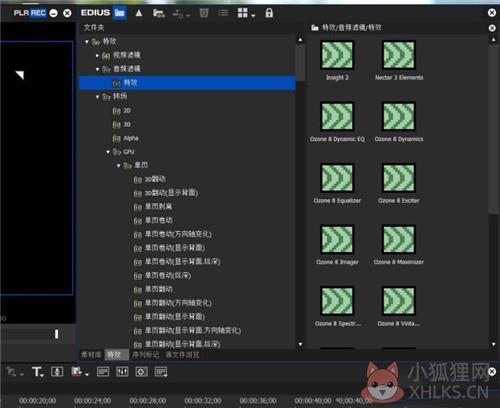Click the properties list toolbar icon

223,13
